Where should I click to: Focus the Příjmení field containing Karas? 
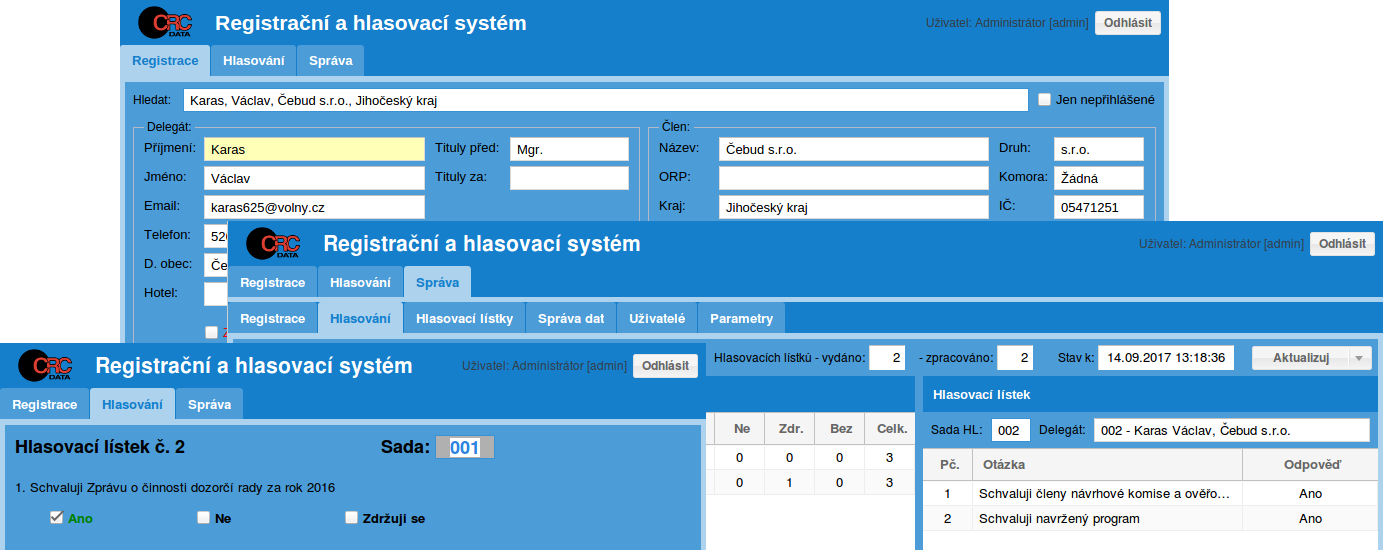click(314, 149)
